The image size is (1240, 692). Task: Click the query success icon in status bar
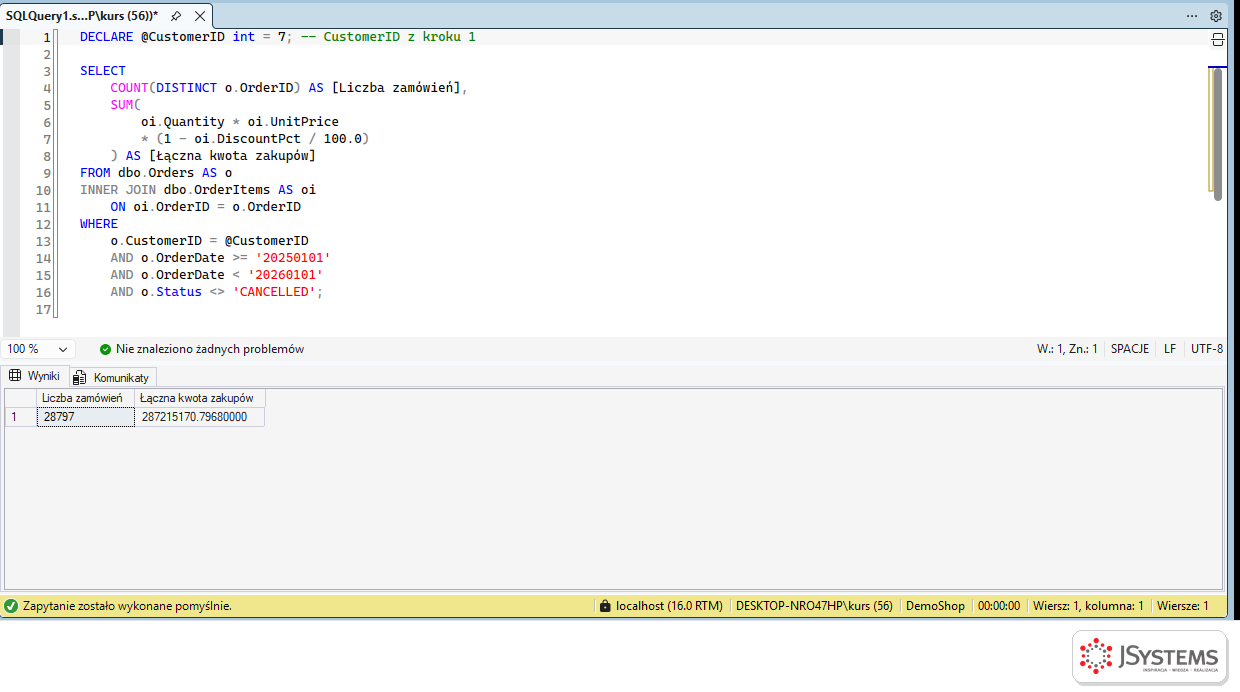11,606
